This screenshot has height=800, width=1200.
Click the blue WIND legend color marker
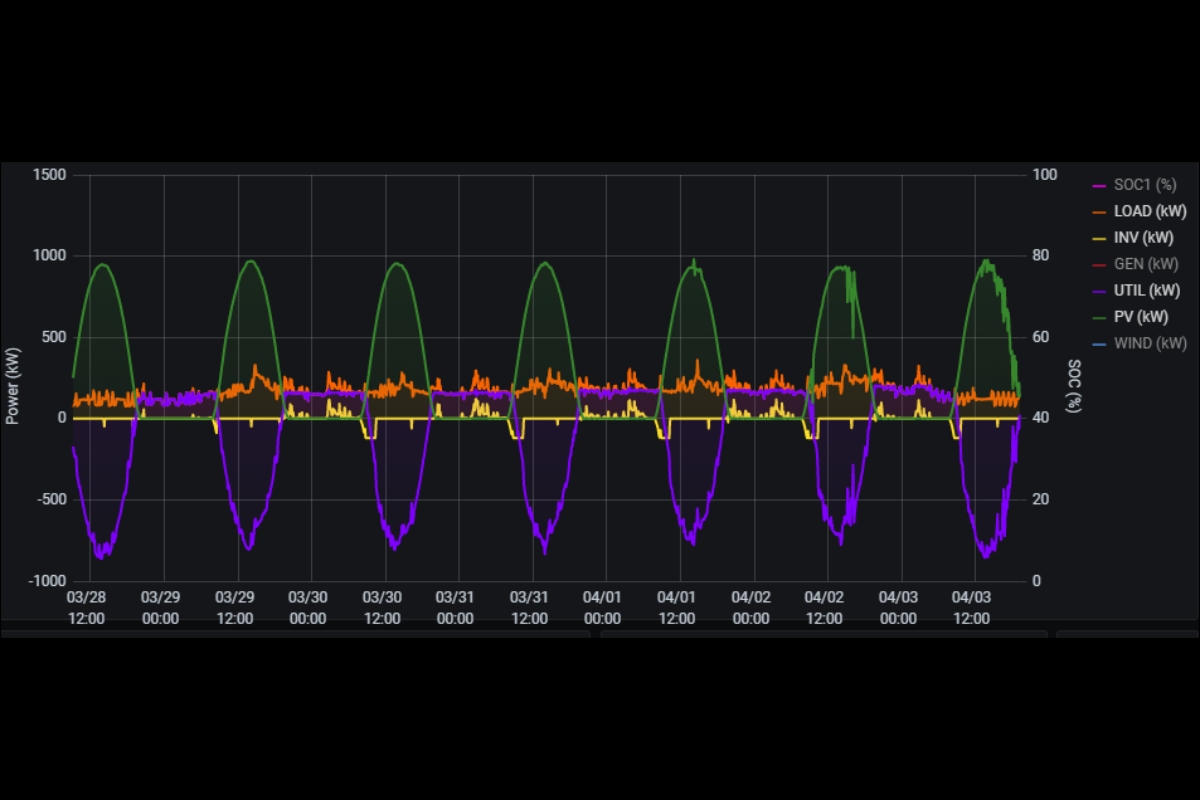coord(1100,344)
